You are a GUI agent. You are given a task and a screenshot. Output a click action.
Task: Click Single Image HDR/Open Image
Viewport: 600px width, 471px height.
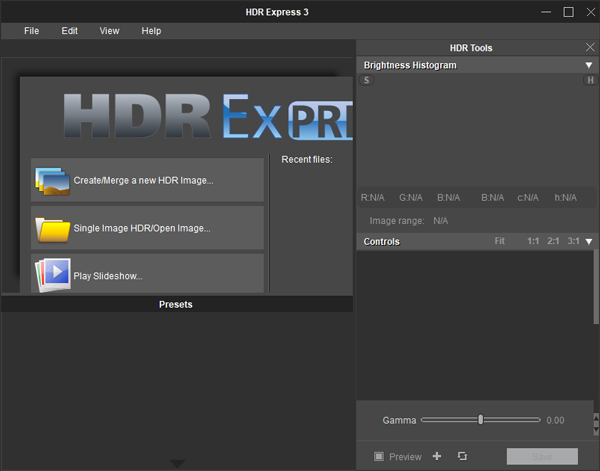pos(147,228)
